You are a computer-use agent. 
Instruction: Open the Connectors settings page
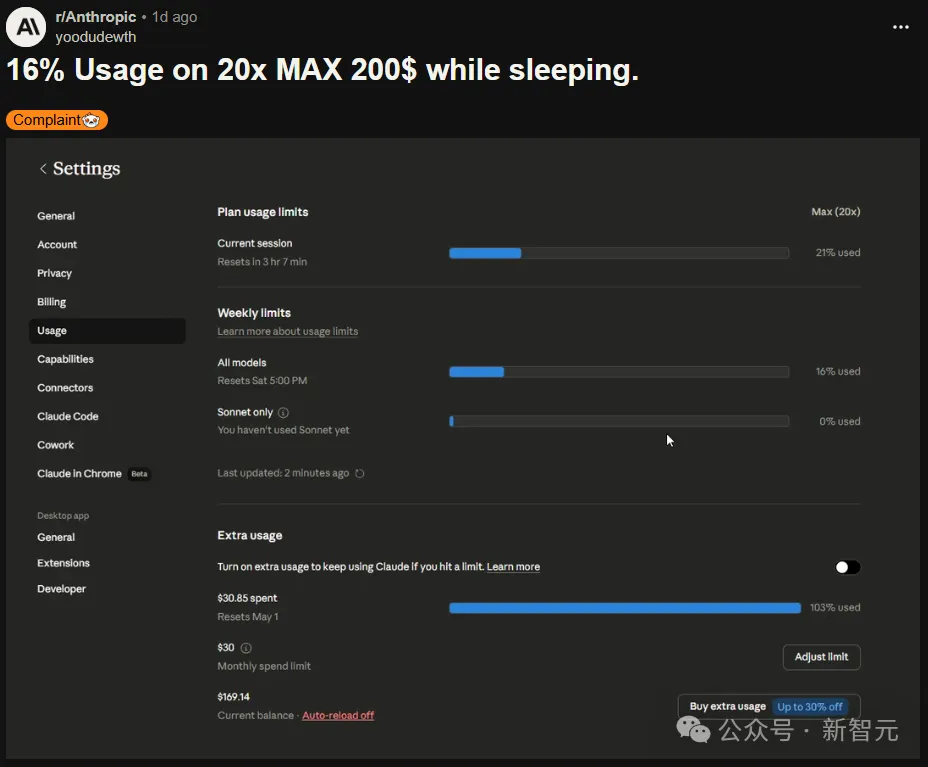coord(65,388)
